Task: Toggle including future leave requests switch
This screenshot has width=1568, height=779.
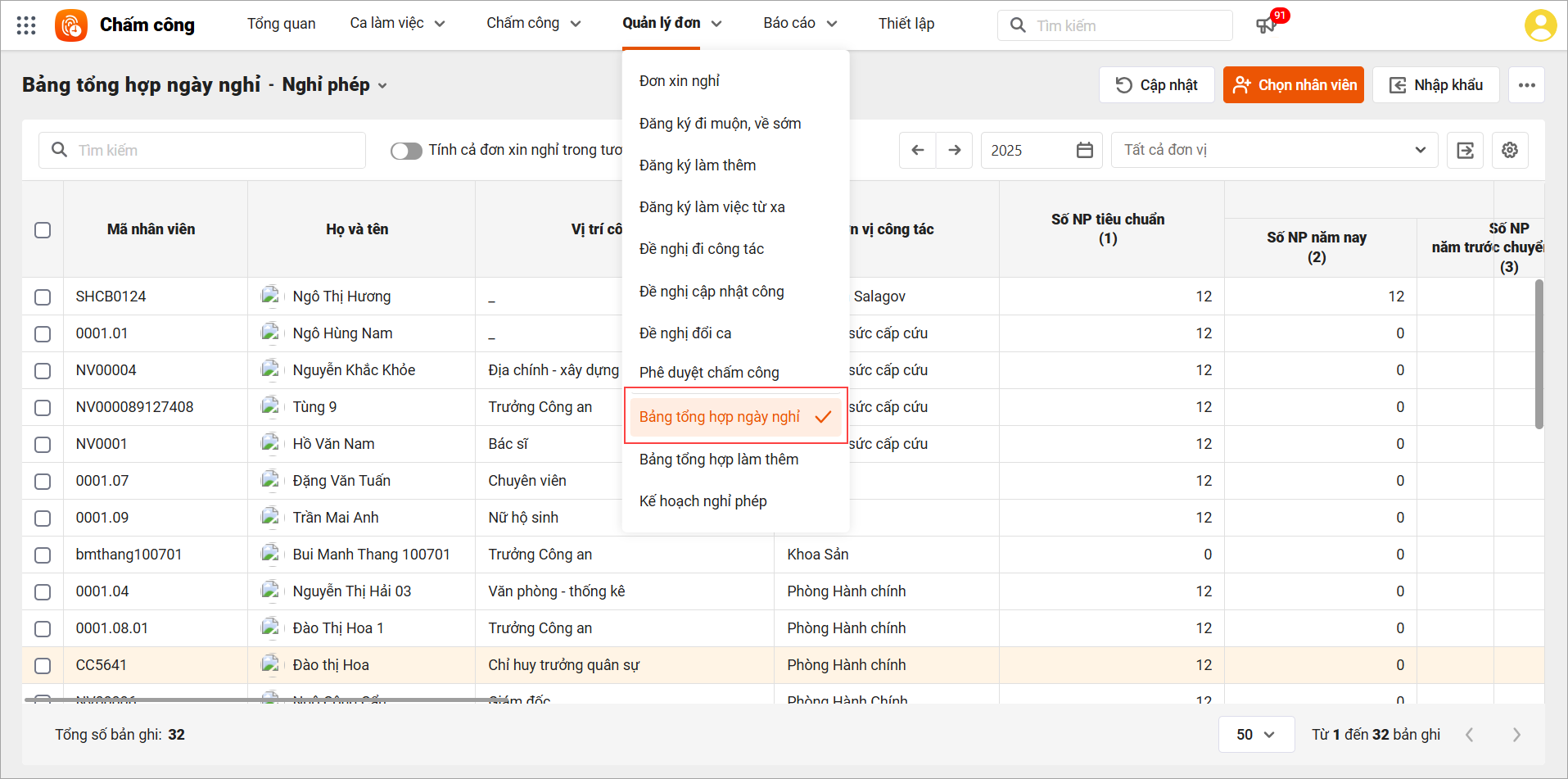Action: click(406, 151)
